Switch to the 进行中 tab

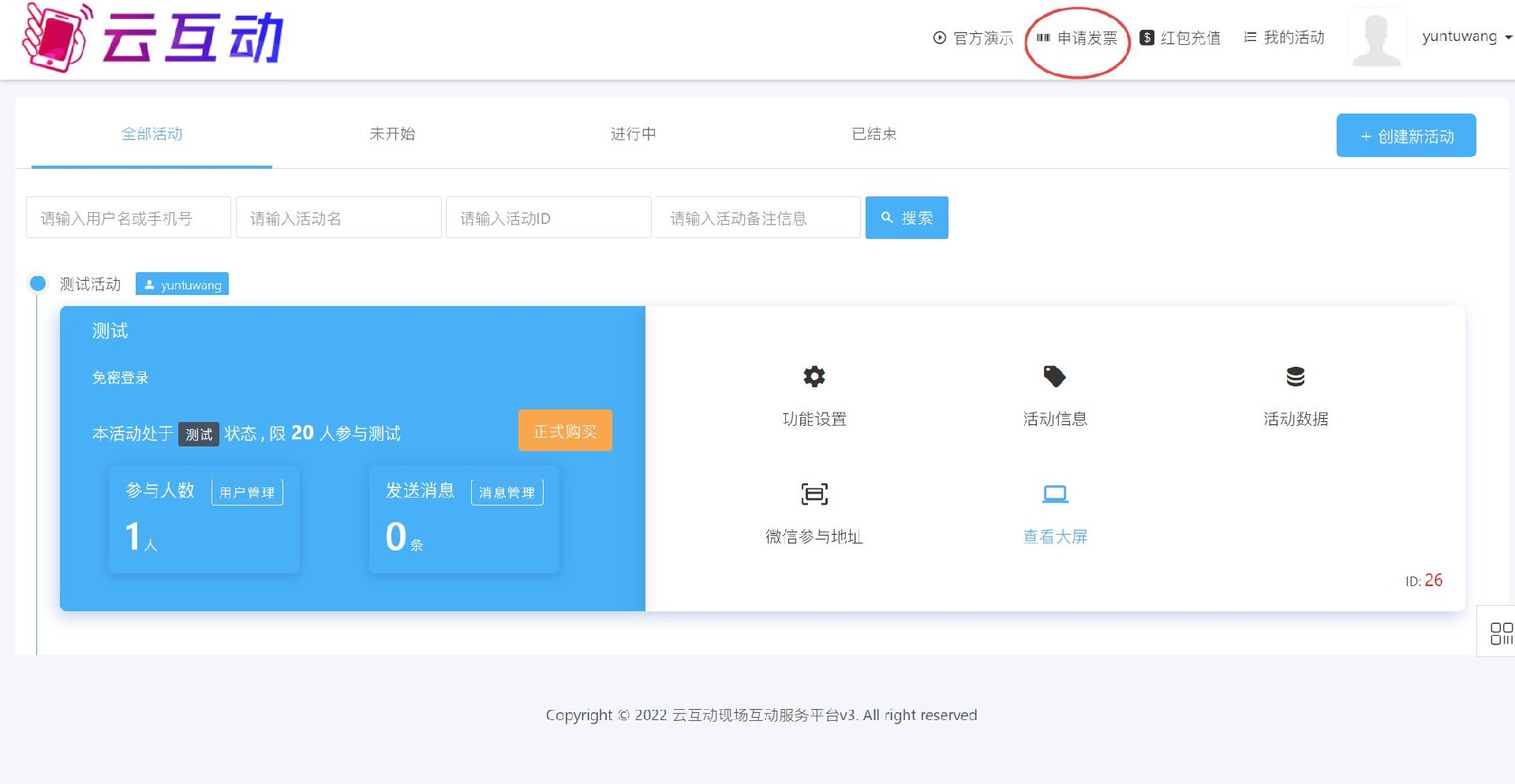click(x=633, y=134)
